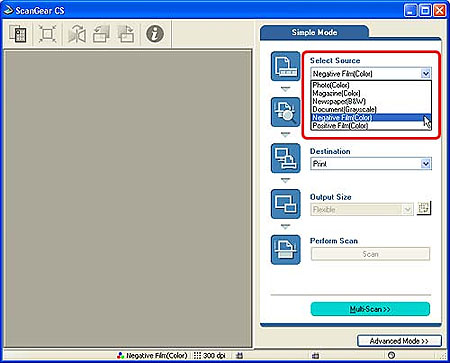This screenshot has width=450, height=363.
Task: Click the preview magnifier step icon
Action: point(286,112)
